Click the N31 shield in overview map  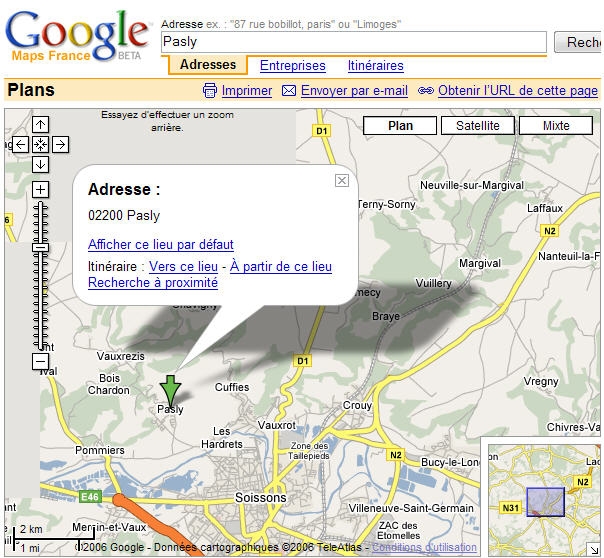point(510,508)
